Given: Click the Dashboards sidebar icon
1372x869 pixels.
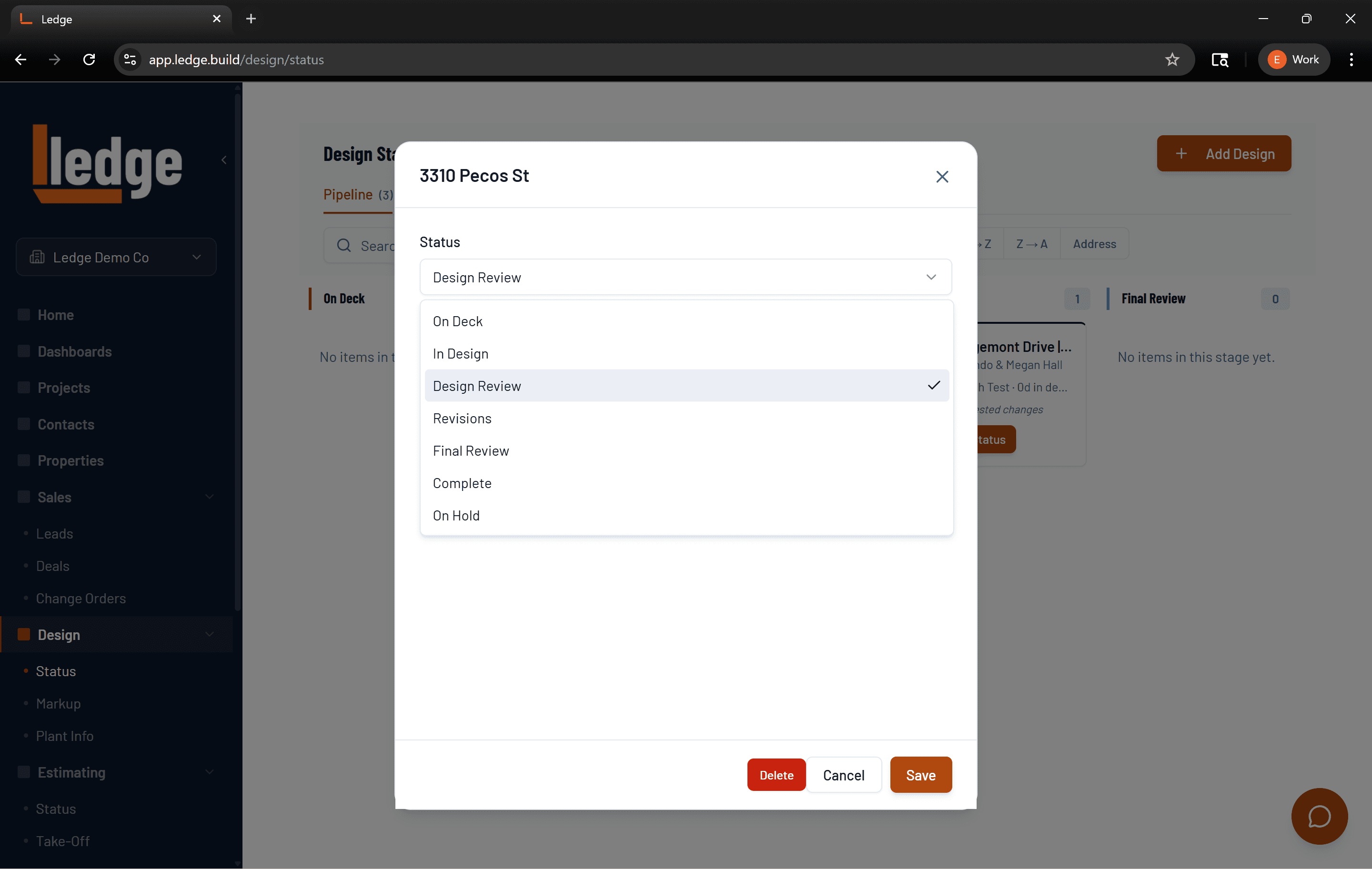Looking at the screenshot, I should coord(24,351).
